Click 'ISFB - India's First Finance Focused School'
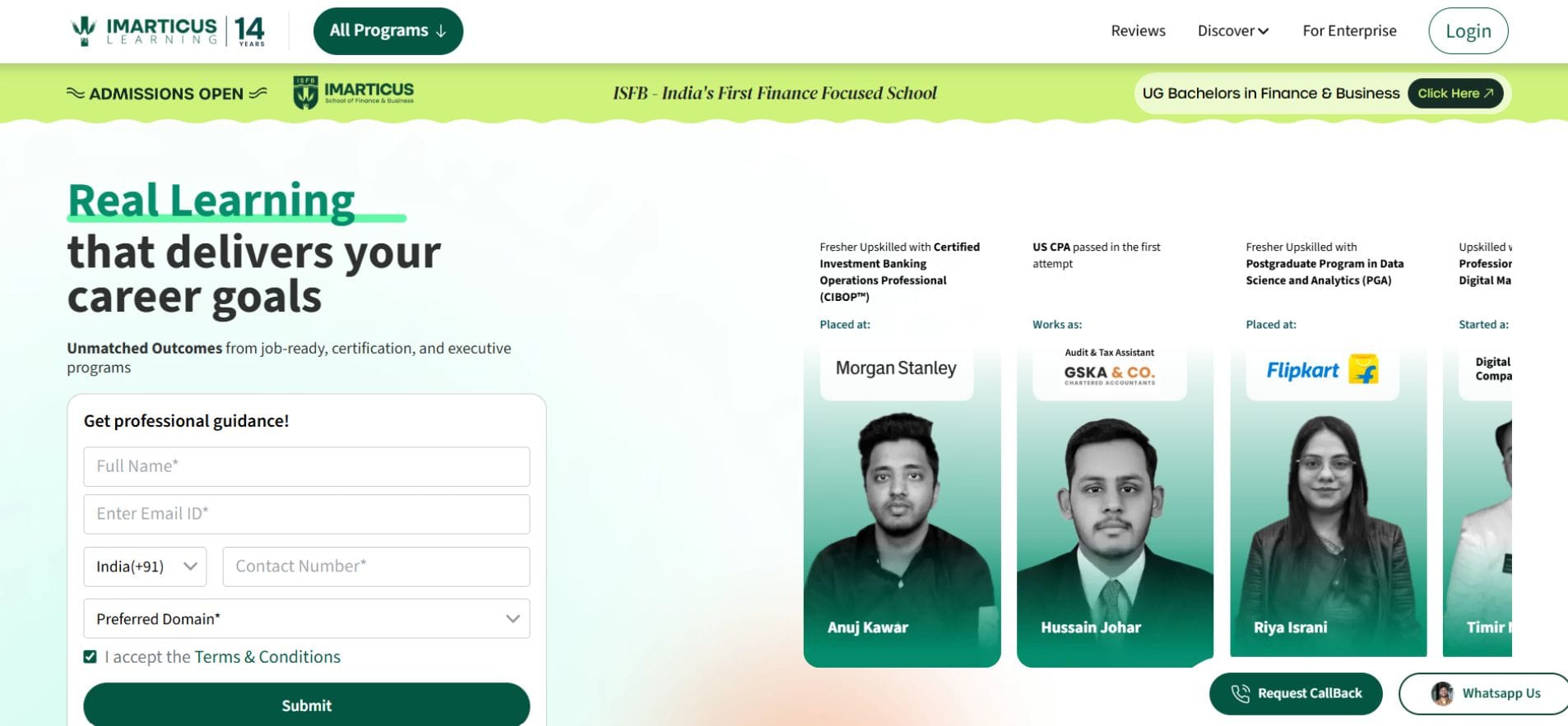 pos(775,94)
